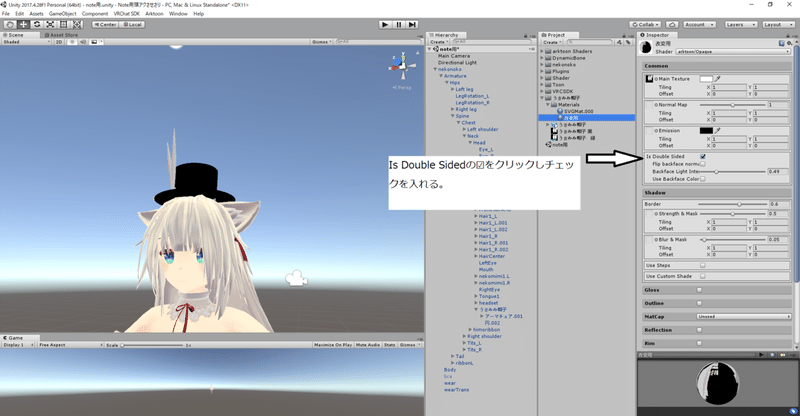Select the Scale tool
800x416 pixels.
click(50, 25)
